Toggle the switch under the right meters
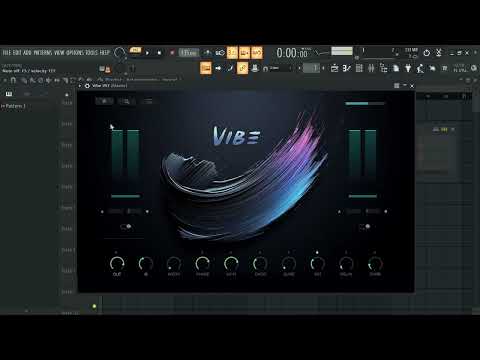The width and height of the screenshot is (480, 360). (x=364, y=227)
